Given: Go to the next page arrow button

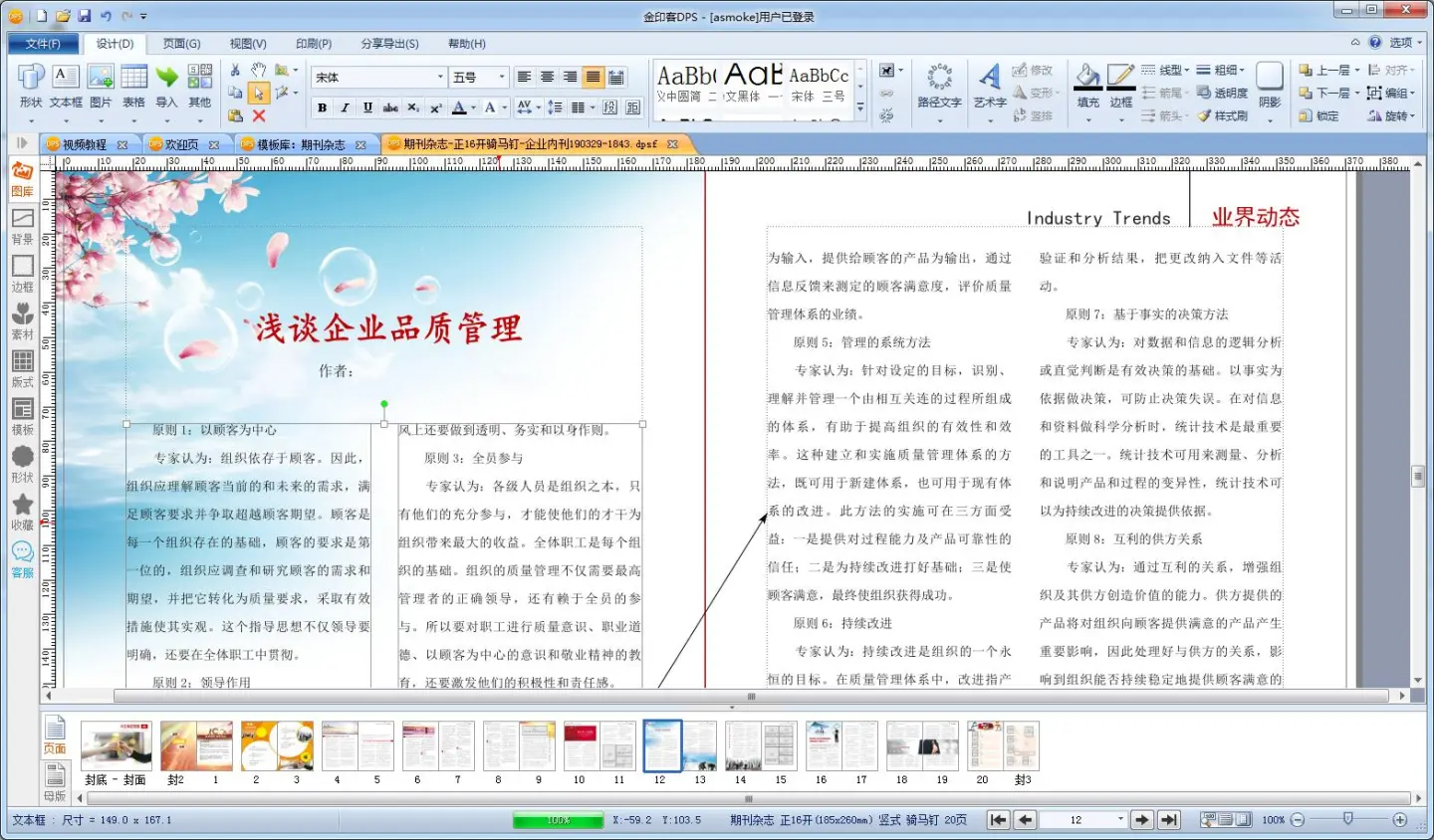Looking at the screenshot, I should coord(1142,820).
